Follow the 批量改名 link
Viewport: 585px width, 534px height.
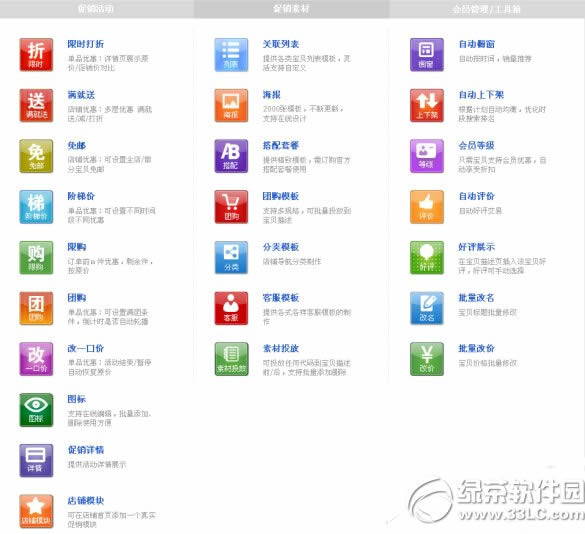(x=476, y=298)
